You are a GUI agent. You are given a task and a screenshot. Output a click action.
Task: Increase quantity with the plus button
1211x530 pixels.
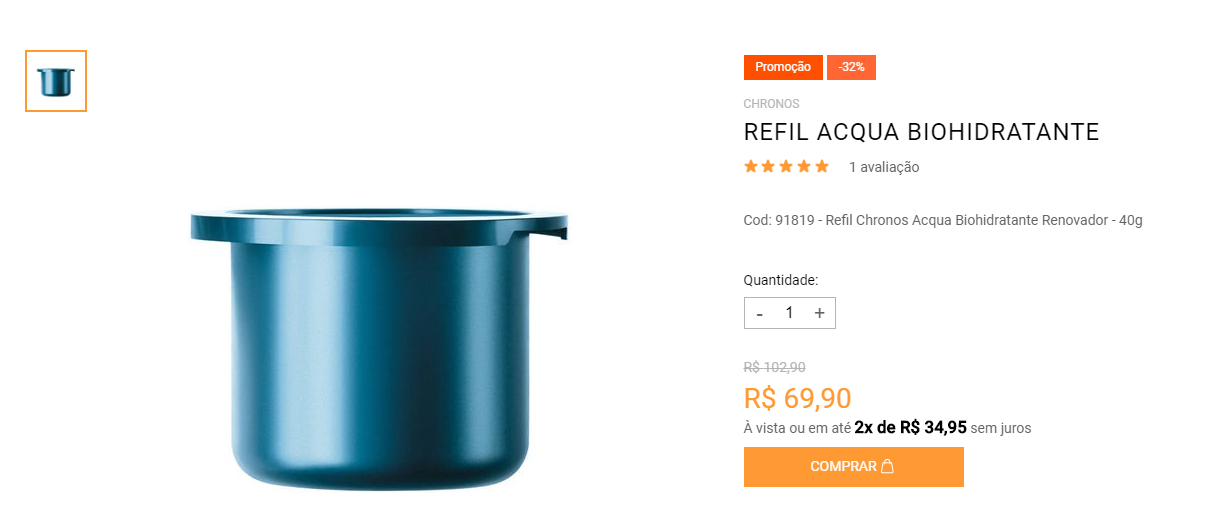pos(820,313)
